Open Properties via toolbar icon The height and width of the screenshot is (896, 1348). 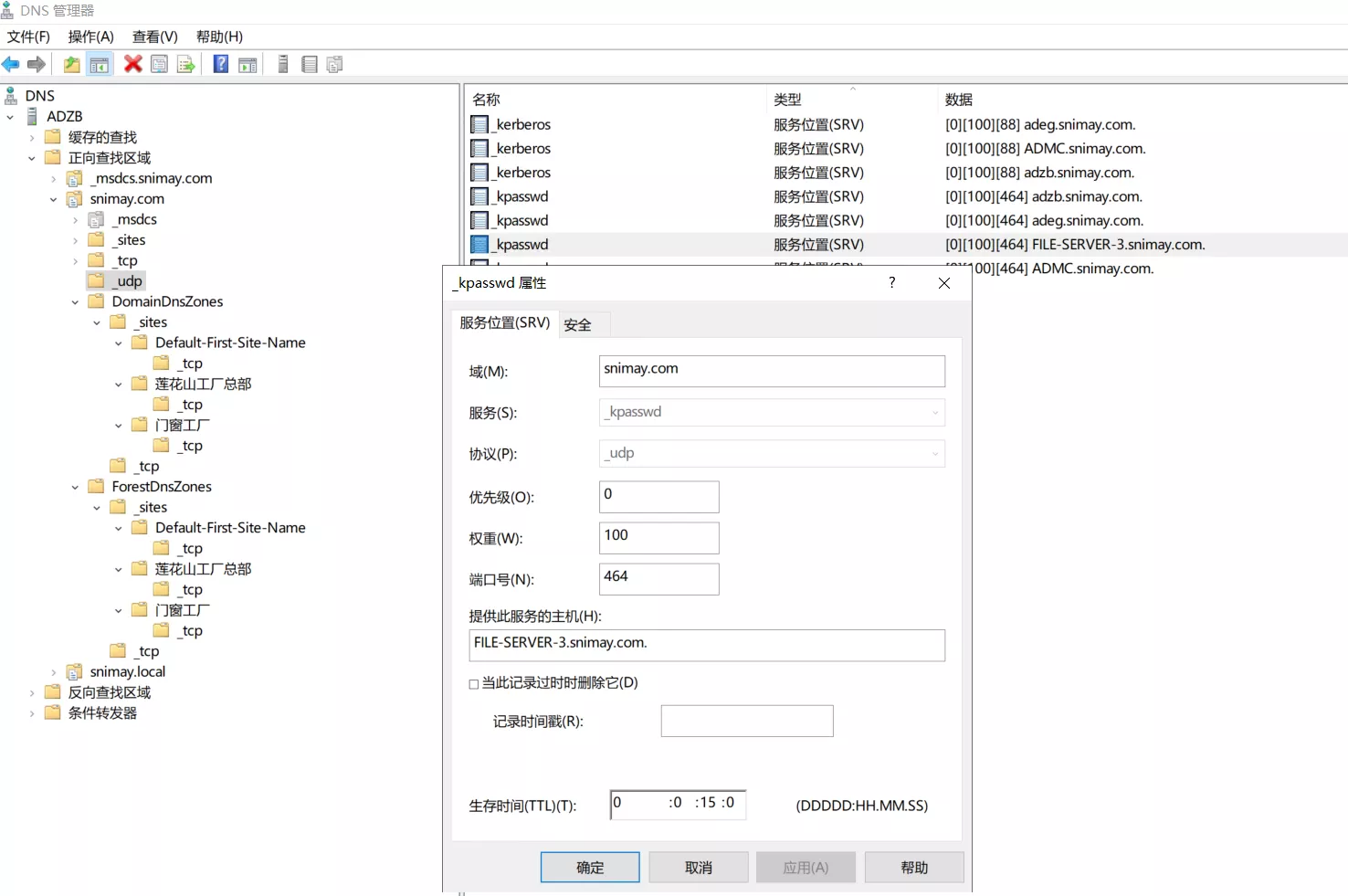tap(159, 64)
